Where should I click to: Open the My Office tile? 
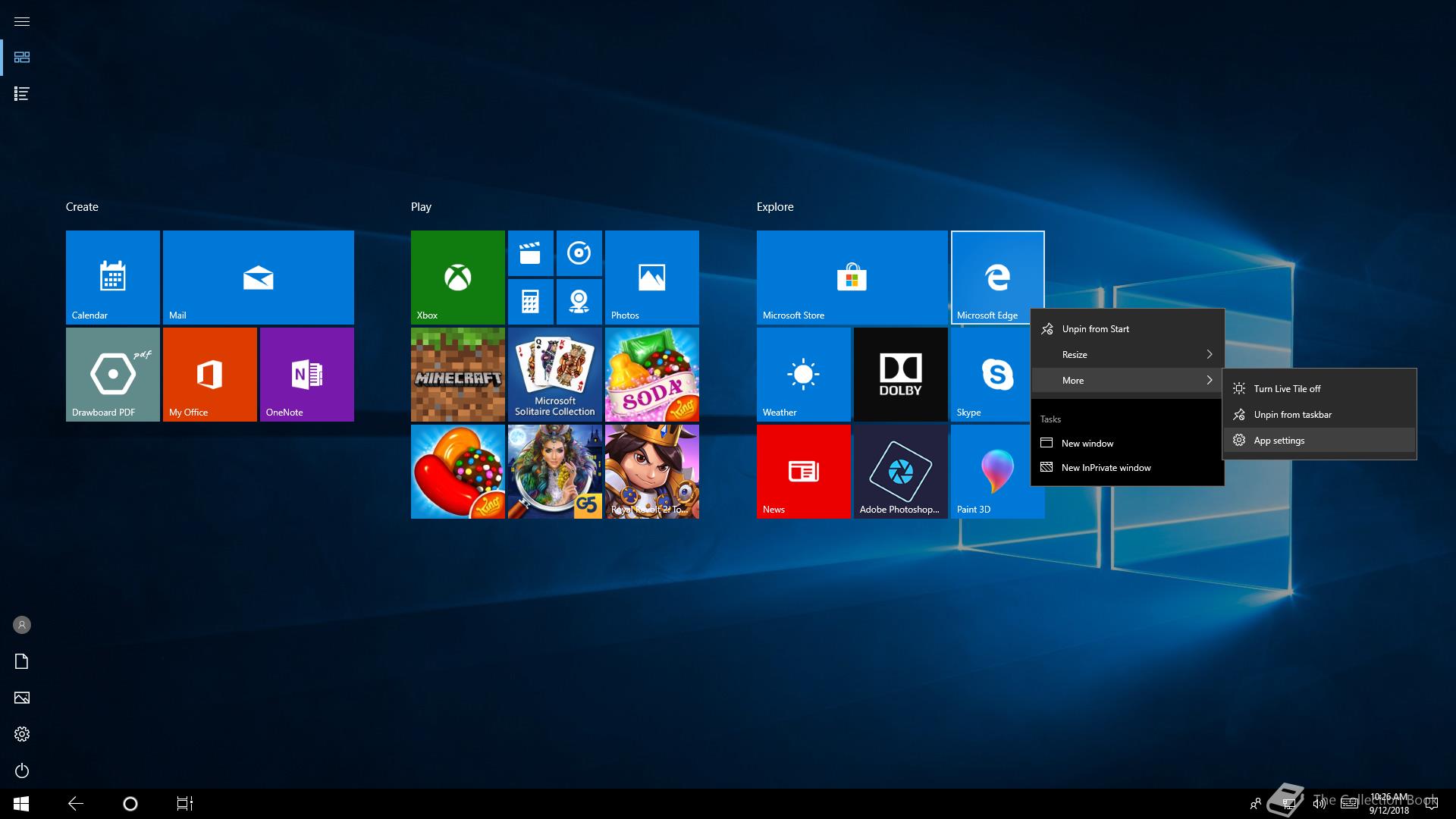click(x=210, y=375)
